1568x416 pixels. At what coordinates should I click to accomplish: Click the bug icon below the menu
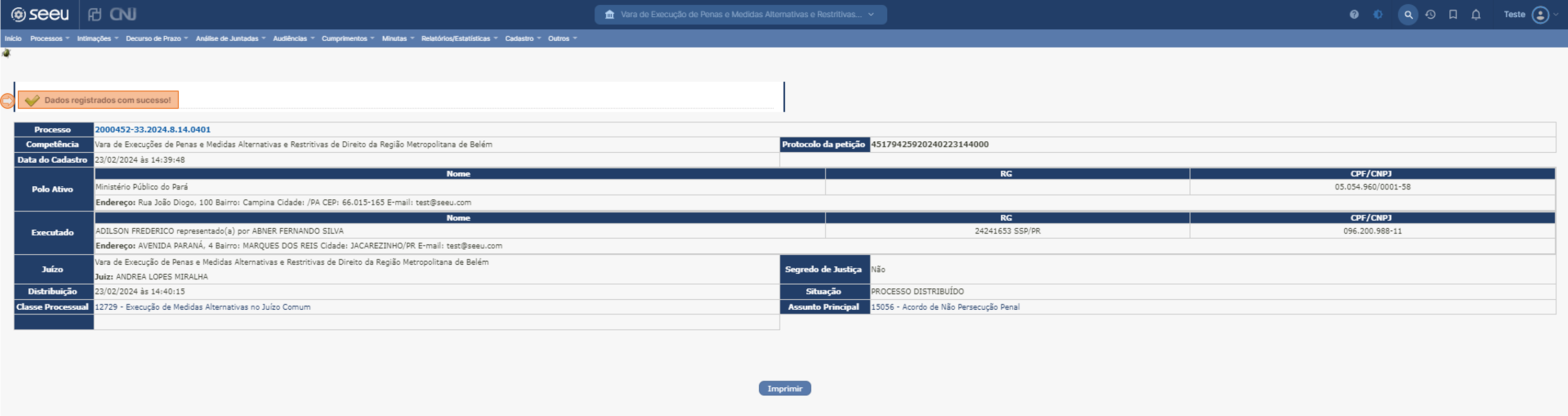coord(7,53)
